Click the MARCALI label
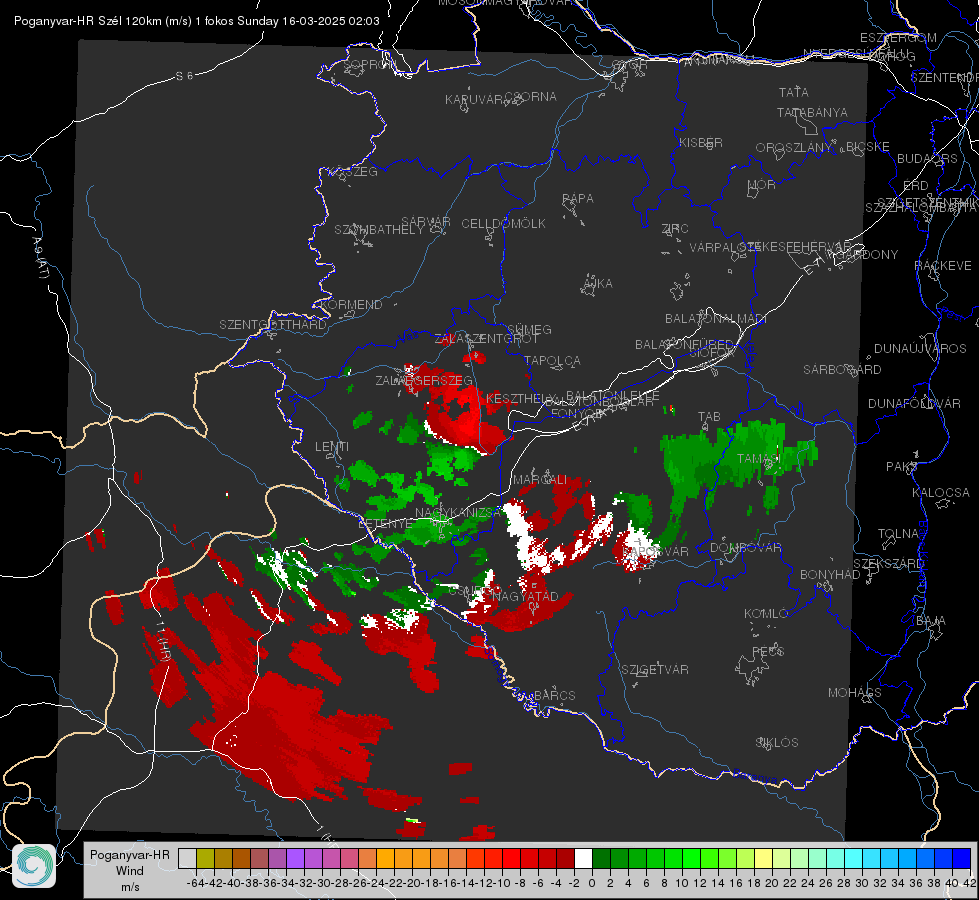This screenshot has height=900, width=979. pyautogui.click(x=540, y=480)
